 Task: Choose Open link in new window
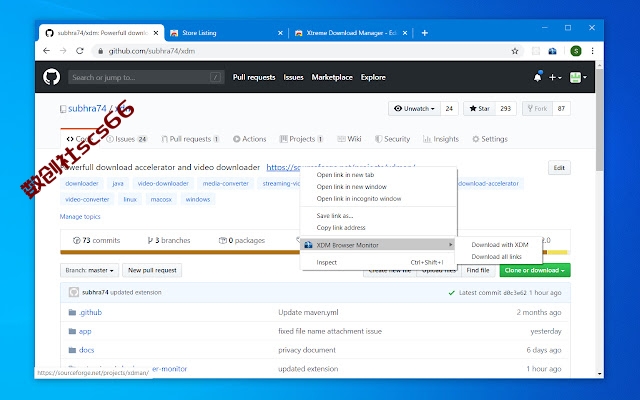click(378, 187)
